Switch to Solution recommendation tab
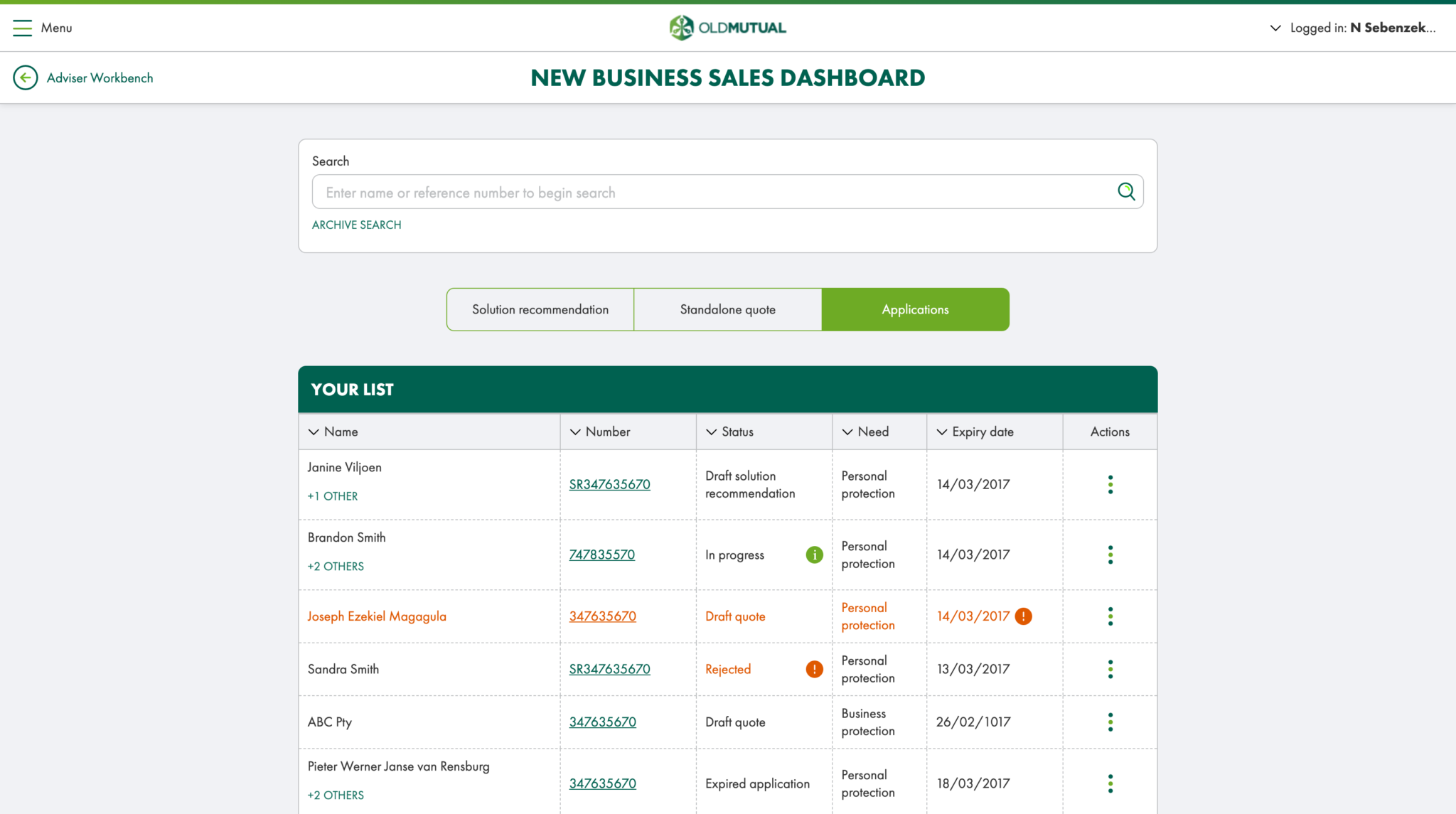The height and width of the screenshot is (814, 1456). [540, 309]
